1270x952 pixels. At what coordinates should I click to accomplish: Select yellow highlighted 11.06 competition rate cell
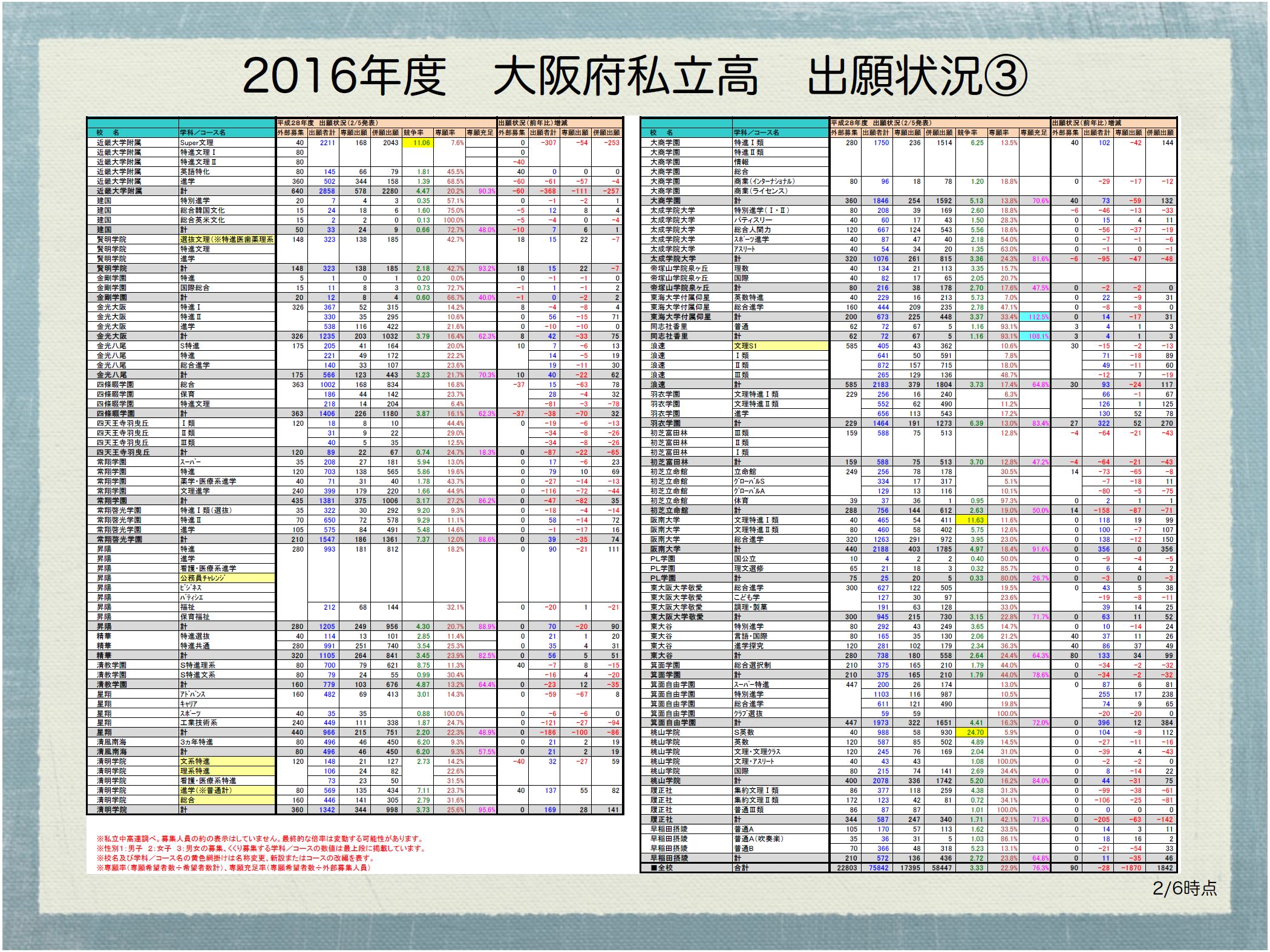click(x=419, y=143)
